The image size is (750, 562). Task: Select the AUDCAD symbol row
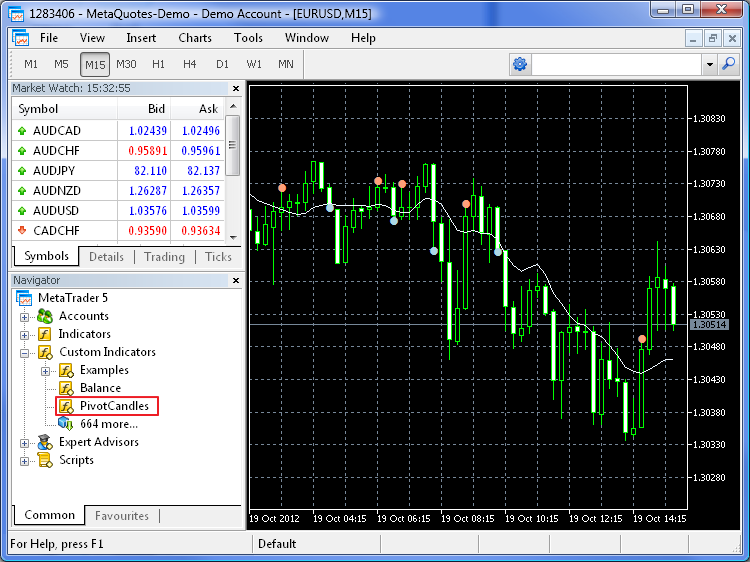(118, 131)
